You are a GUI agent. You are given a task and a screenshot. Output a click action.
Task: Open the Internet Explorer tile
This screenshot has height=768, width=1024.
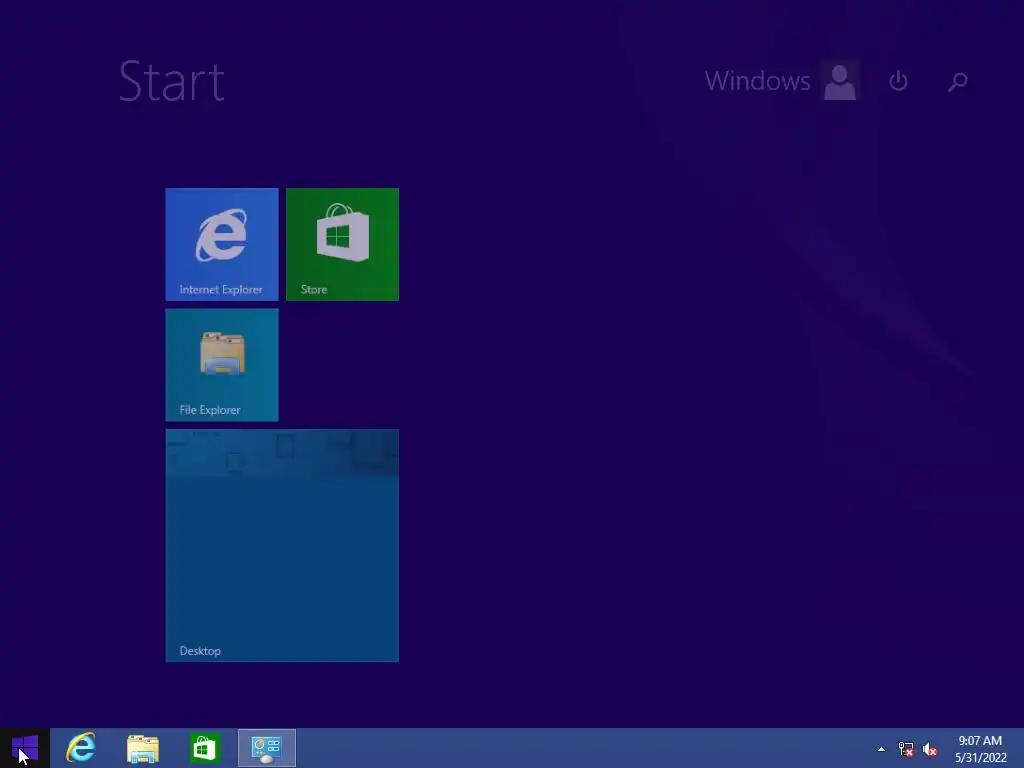click(221, 244)
